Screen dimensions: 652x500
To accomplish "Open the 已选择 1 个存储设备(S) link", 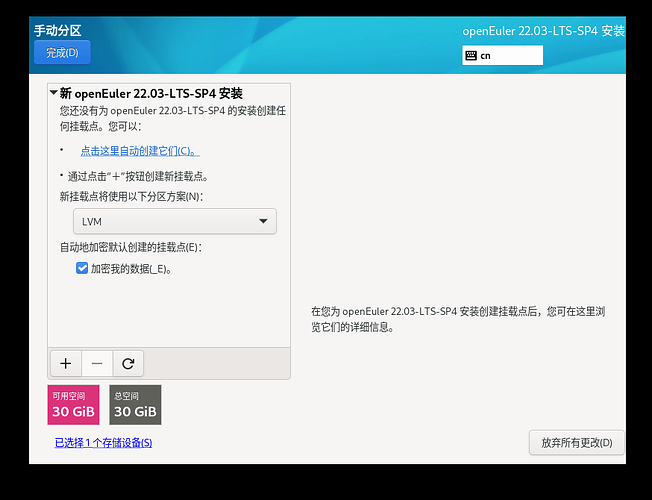I will pos(103,442).
